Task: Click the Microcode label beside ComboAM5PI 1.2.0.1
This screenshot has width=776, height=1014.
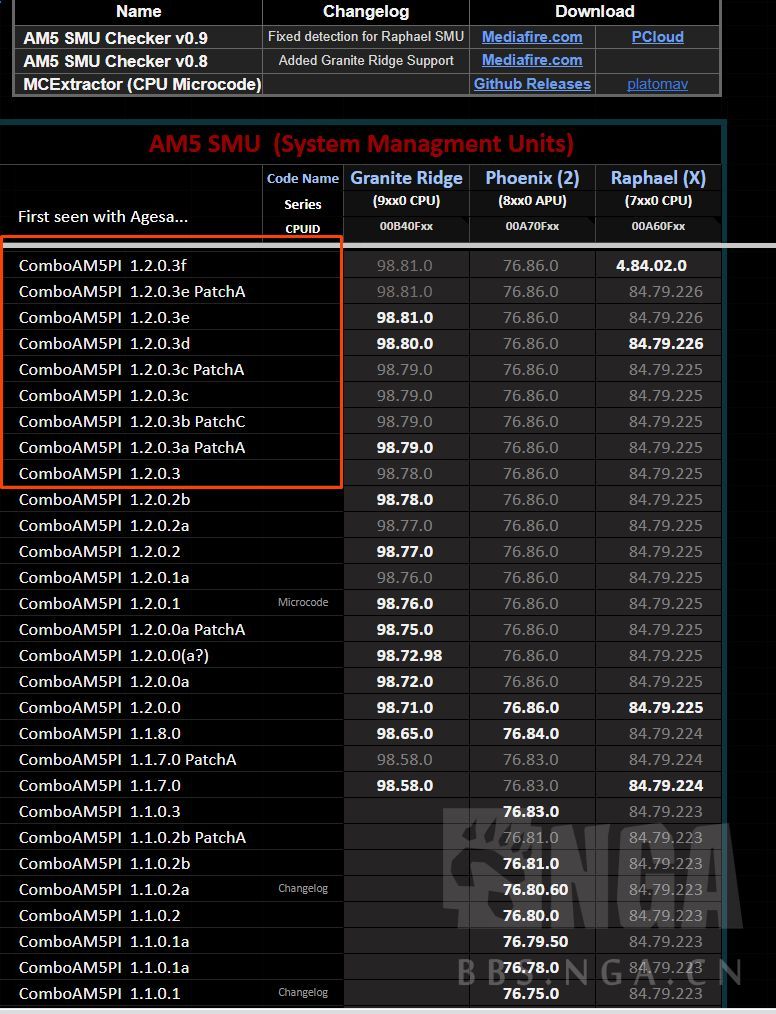Action: tap(303, 603)
